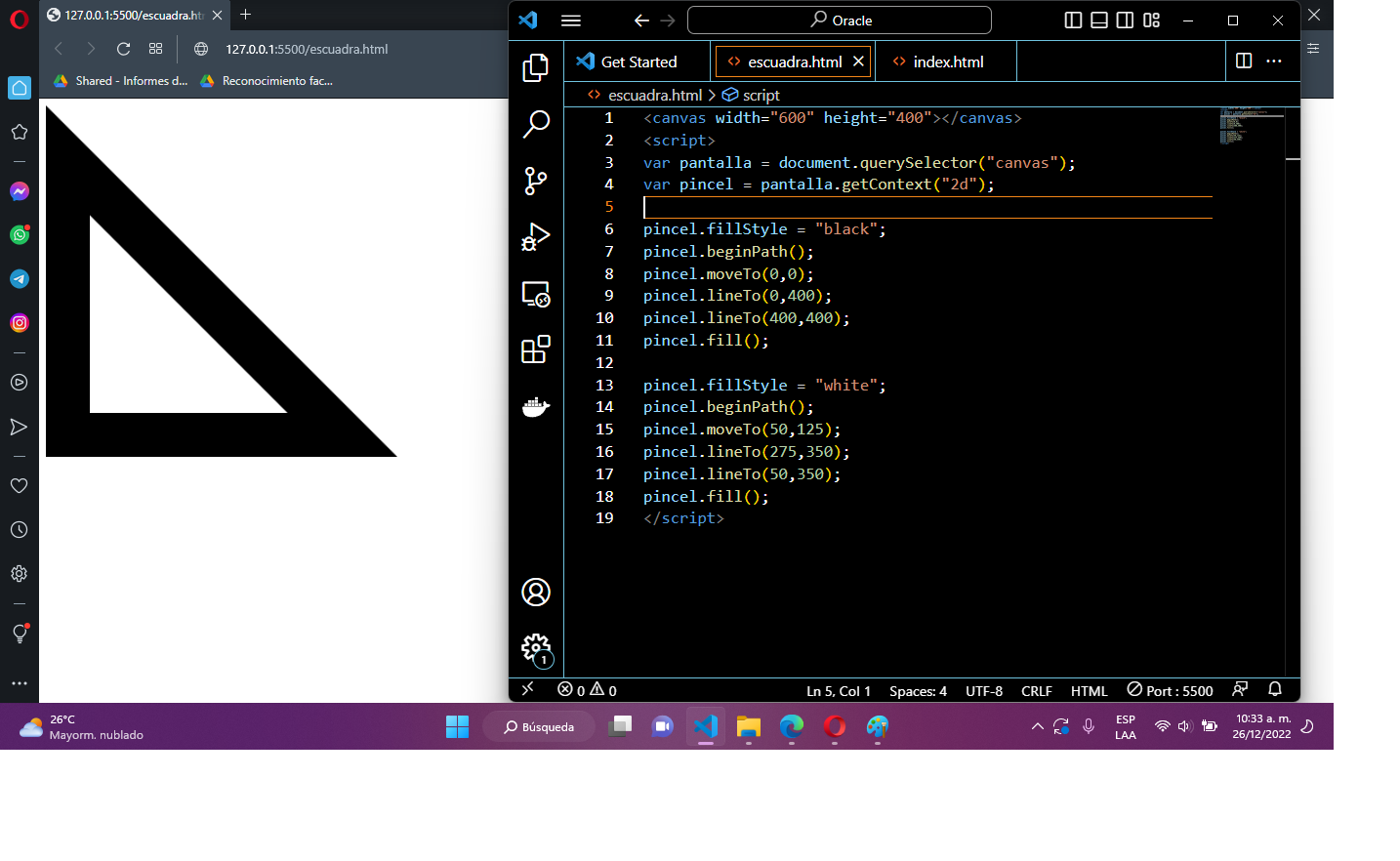The height and width of the screenshot is (861, 1400).
Task: Change the Spaces: 4 indentation setting
Action: click(918, 690)
